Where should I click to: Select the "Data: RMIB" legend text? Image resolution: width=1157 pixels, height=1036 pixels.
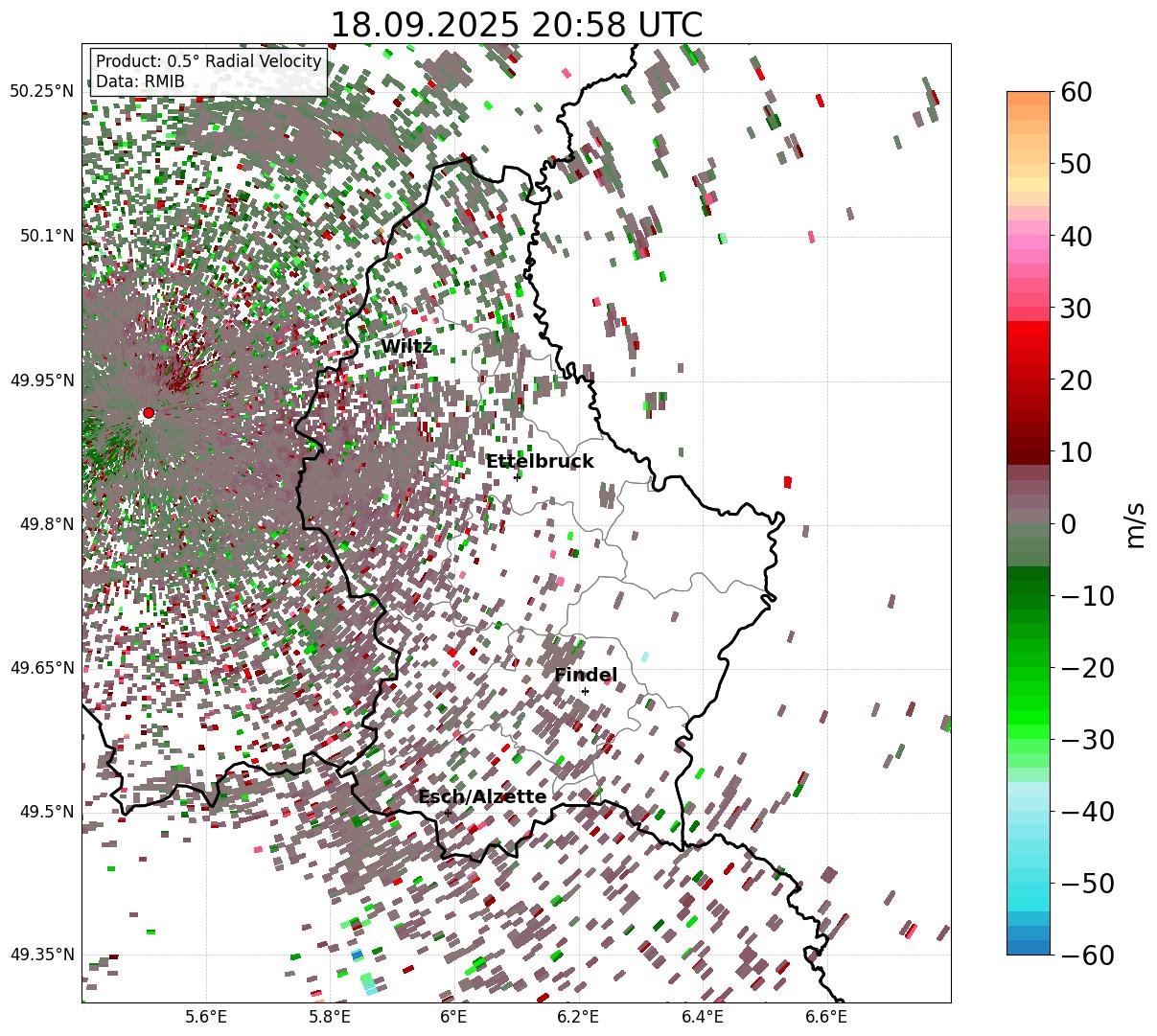140,81
